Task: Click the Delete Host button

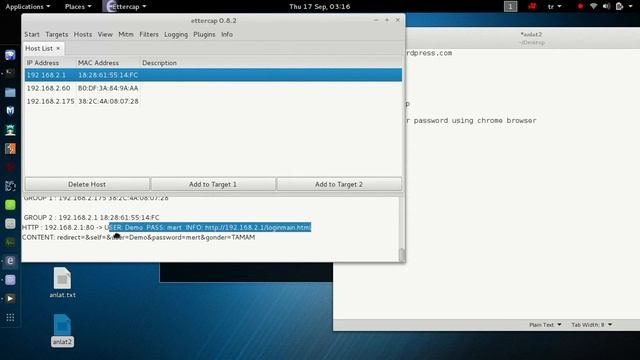Action: click(x=87, y=184)
